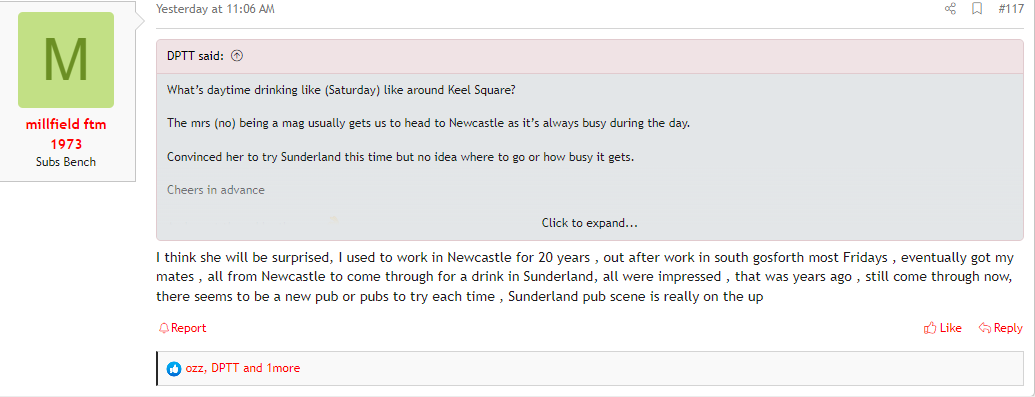The width and height of the screenshot is (1035, 397).
Task: Click the bell icon beside Report
Action: point(164,328)
